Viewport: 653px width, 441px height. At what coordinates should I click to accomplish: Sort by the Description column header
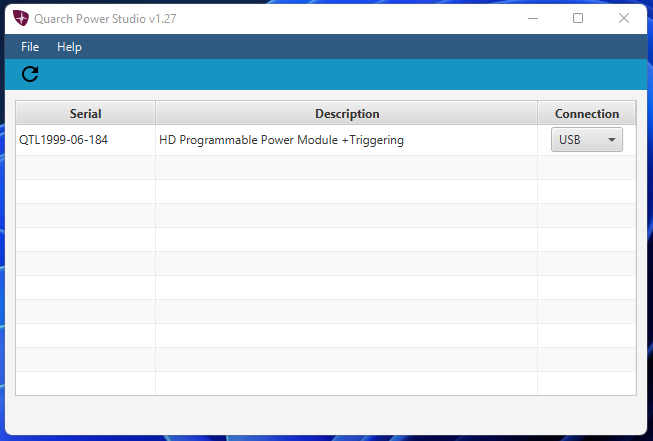[x=346, y=113]
